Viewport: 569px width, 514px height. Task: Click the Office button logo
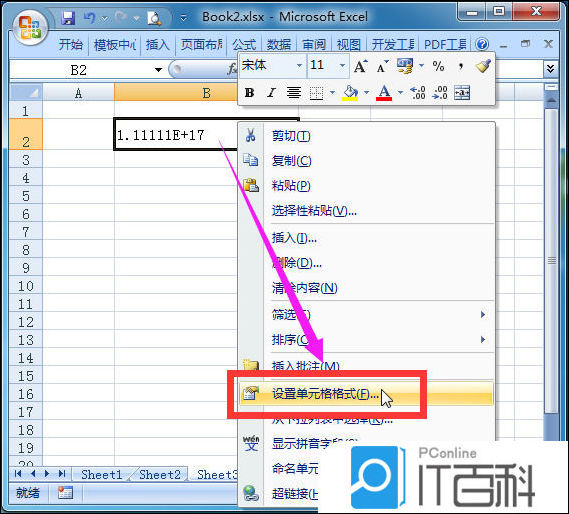point(30,29)
